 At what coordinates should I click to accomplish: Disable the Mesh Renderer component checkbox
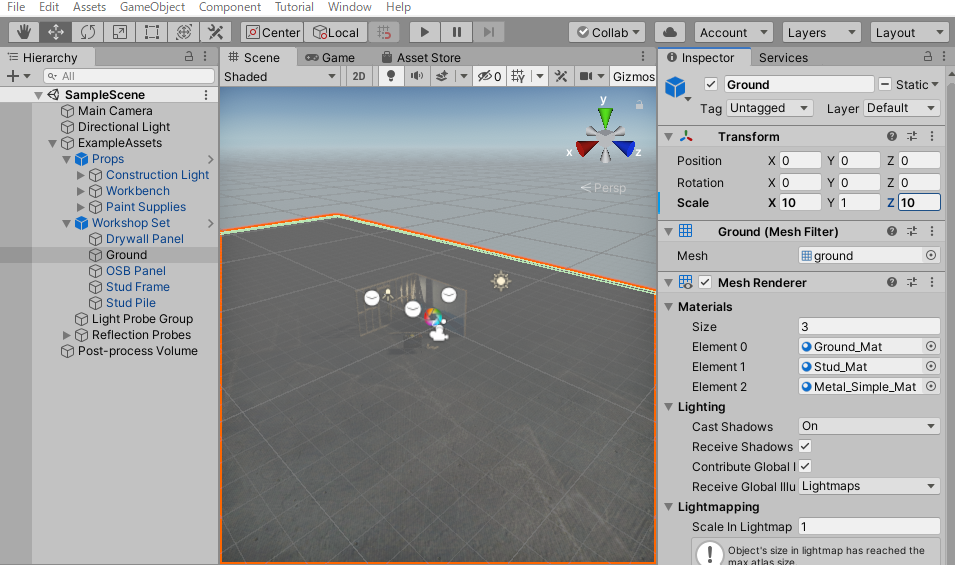click(x=706, y=283)
